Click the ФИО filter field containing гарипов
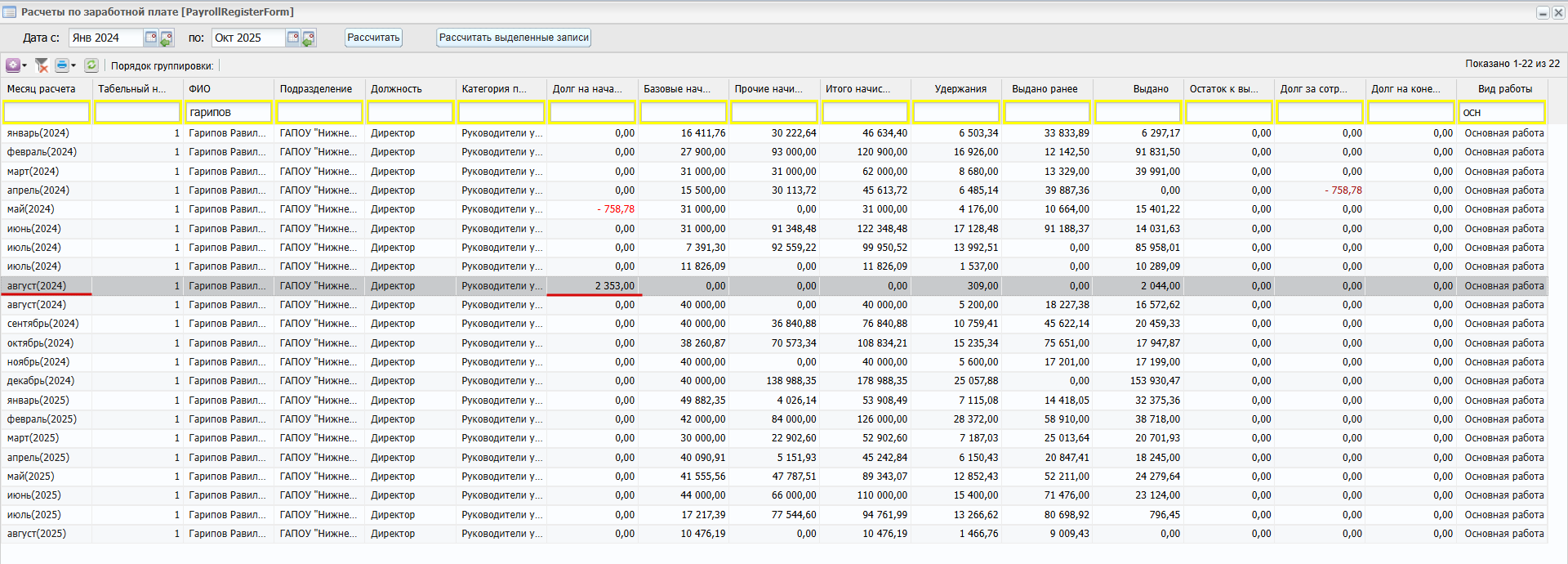The width and height of the screenshot is (1568, 564). pyautogui.click(x=229, y=112)
